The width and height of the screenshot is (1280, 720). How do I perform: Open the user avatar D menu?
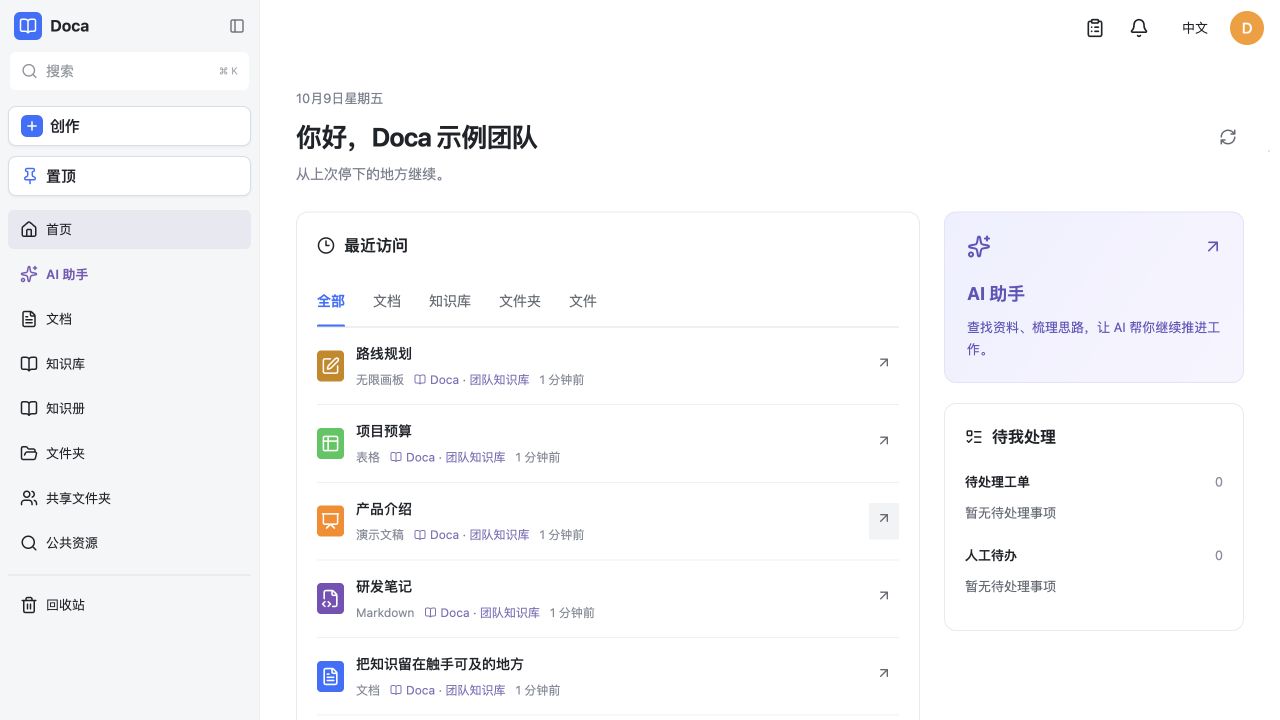click(1247, 28)
